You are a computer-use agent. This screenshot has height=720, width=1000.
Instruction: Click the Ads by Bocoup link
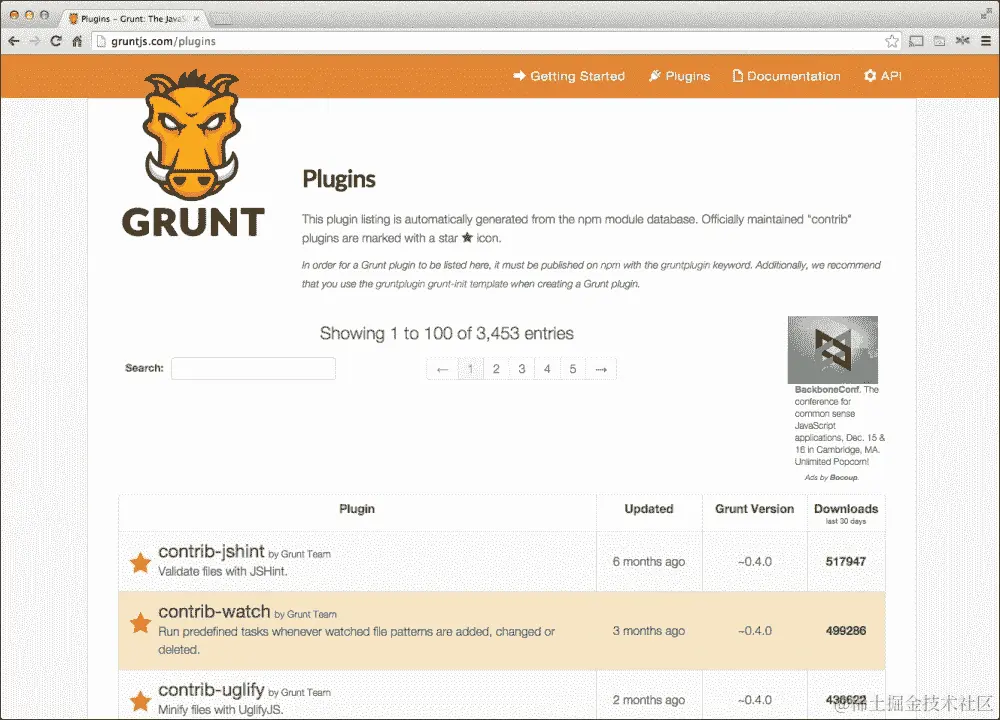tap(831, 477)
